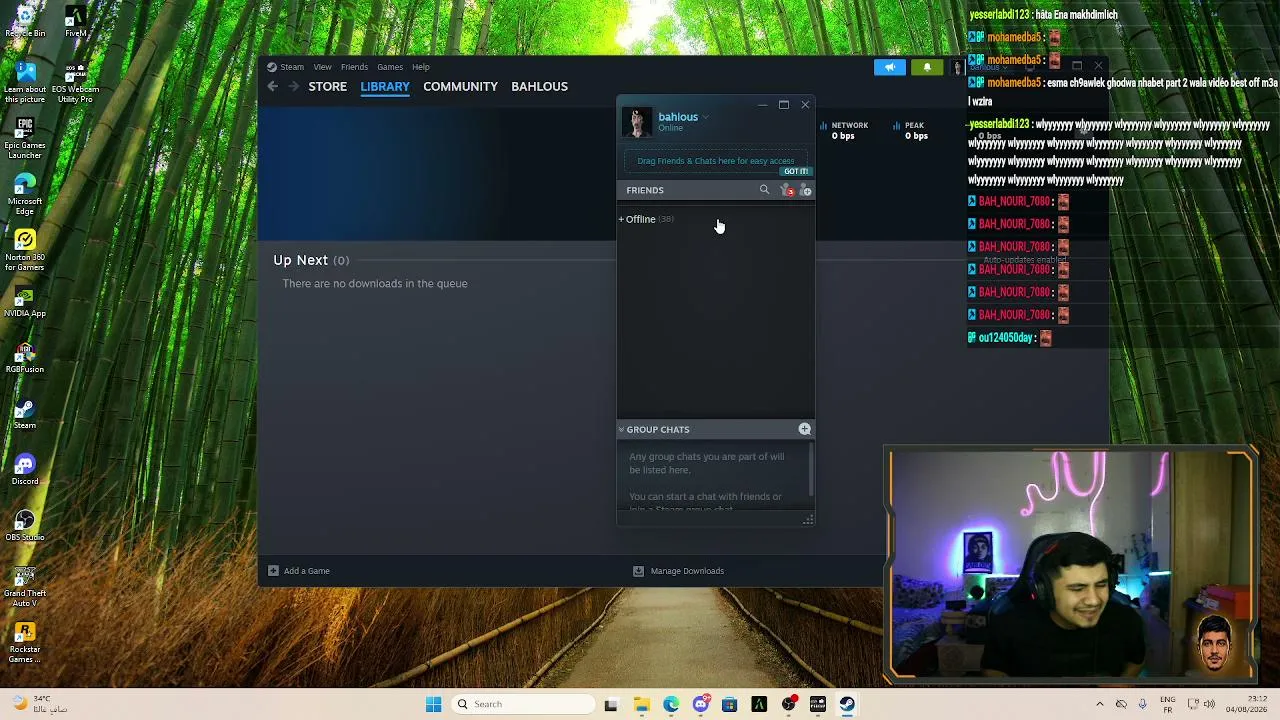Click the Add a Friend icon
1280x720 pixels.
tap(805, 190)
